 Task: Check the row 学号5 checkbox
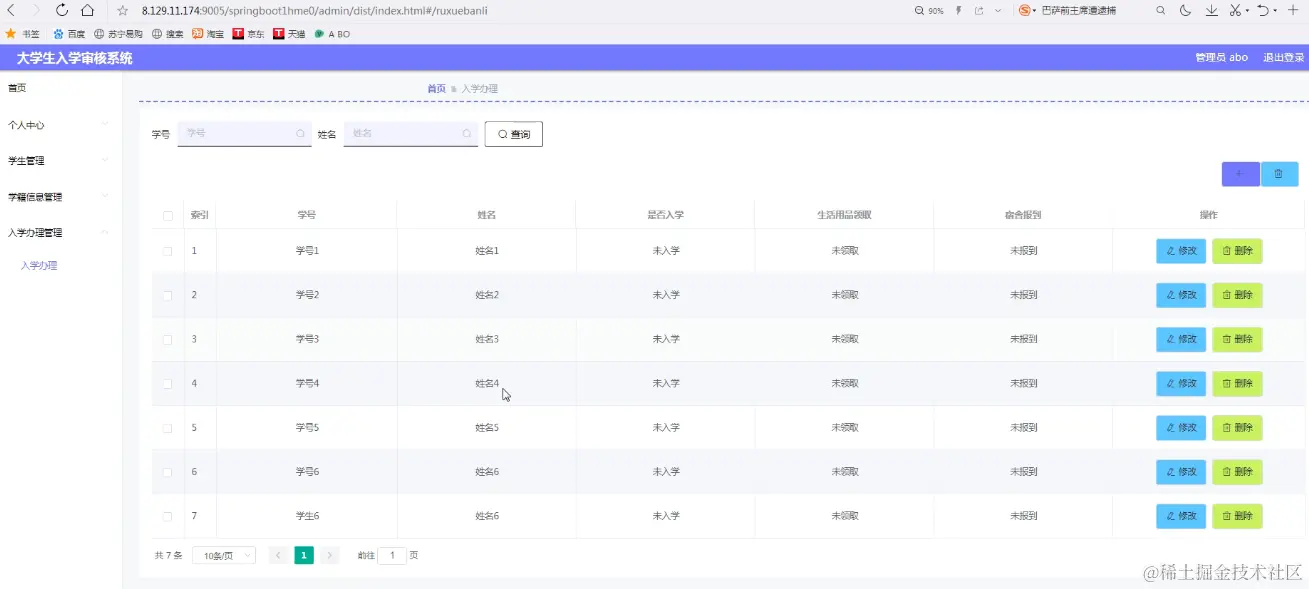[167, 428]
